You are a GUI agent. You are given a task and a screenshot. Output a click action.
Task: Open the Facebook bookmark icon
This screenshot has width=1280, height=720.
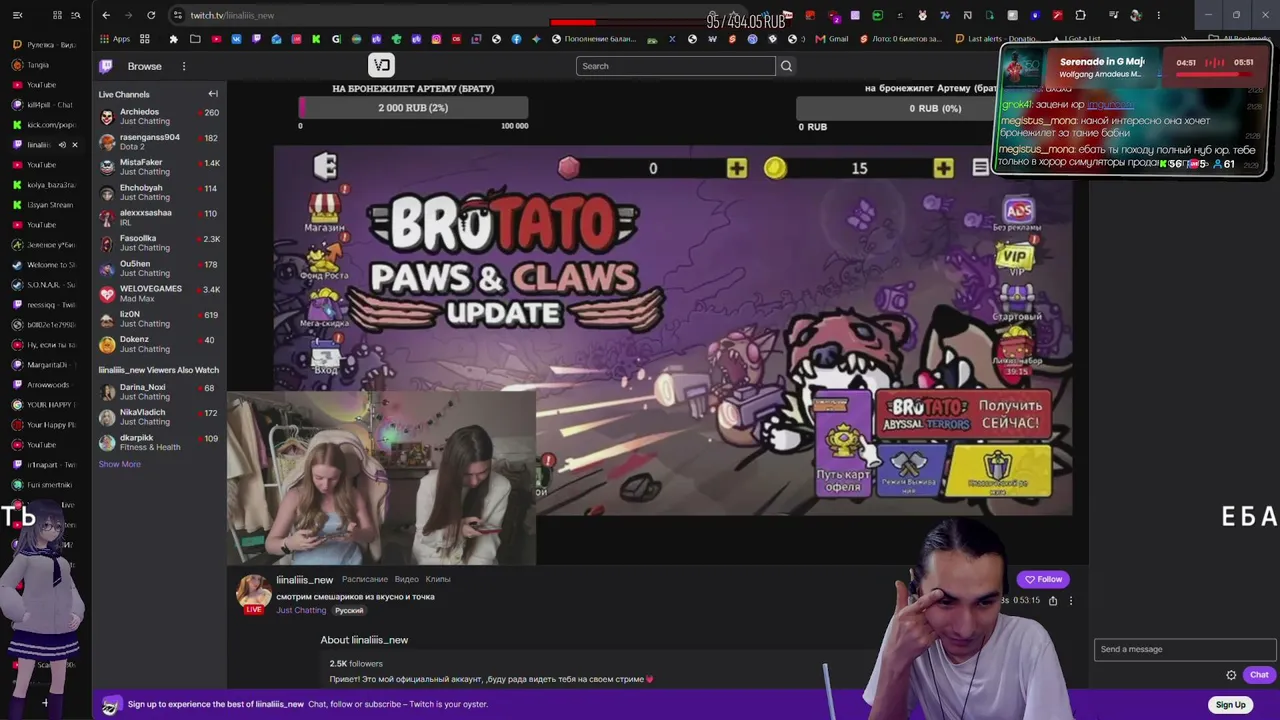pos(516,39)
